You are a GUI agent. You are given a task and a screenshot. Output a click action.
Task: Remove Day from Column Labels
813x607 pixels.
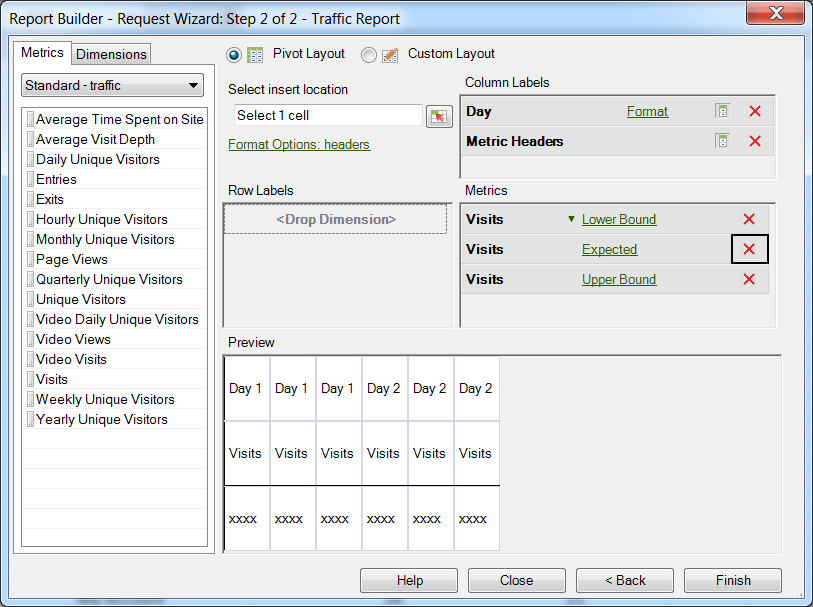tap(755, 111)
